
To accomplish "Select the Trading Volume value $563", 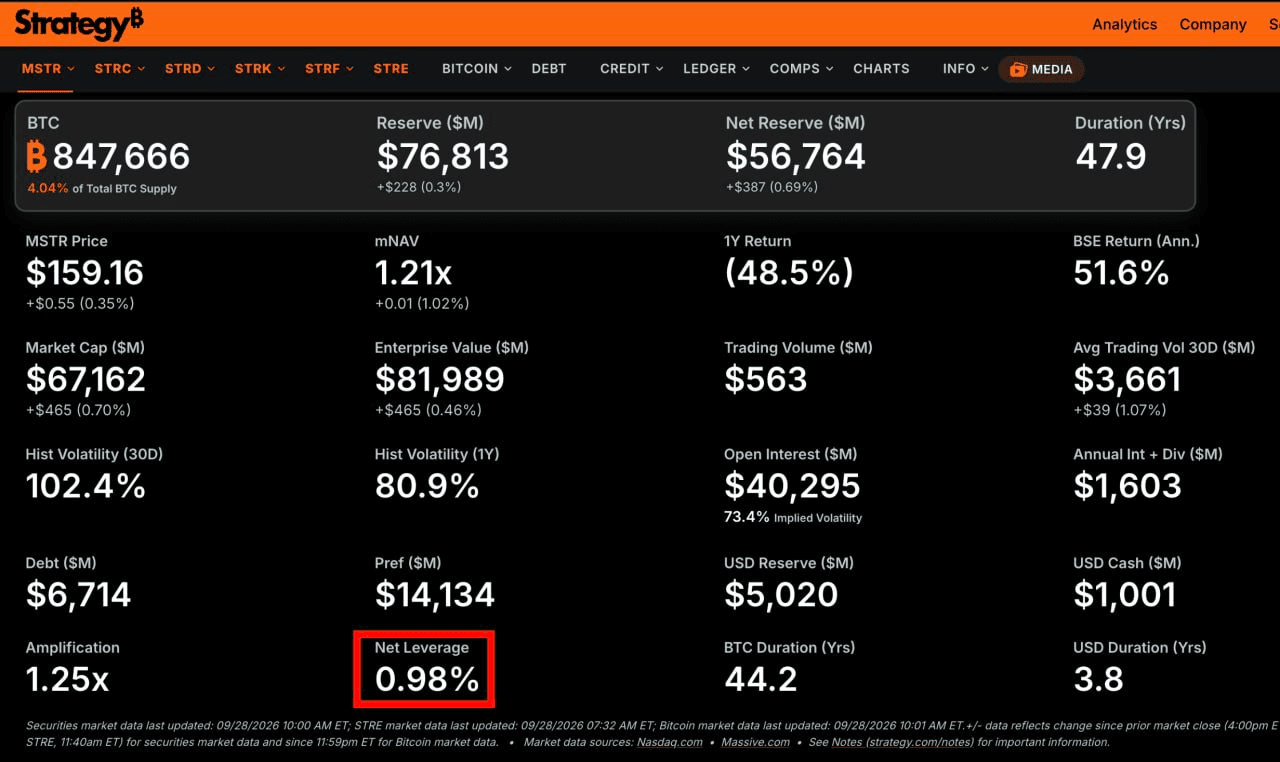I will 766,379.
